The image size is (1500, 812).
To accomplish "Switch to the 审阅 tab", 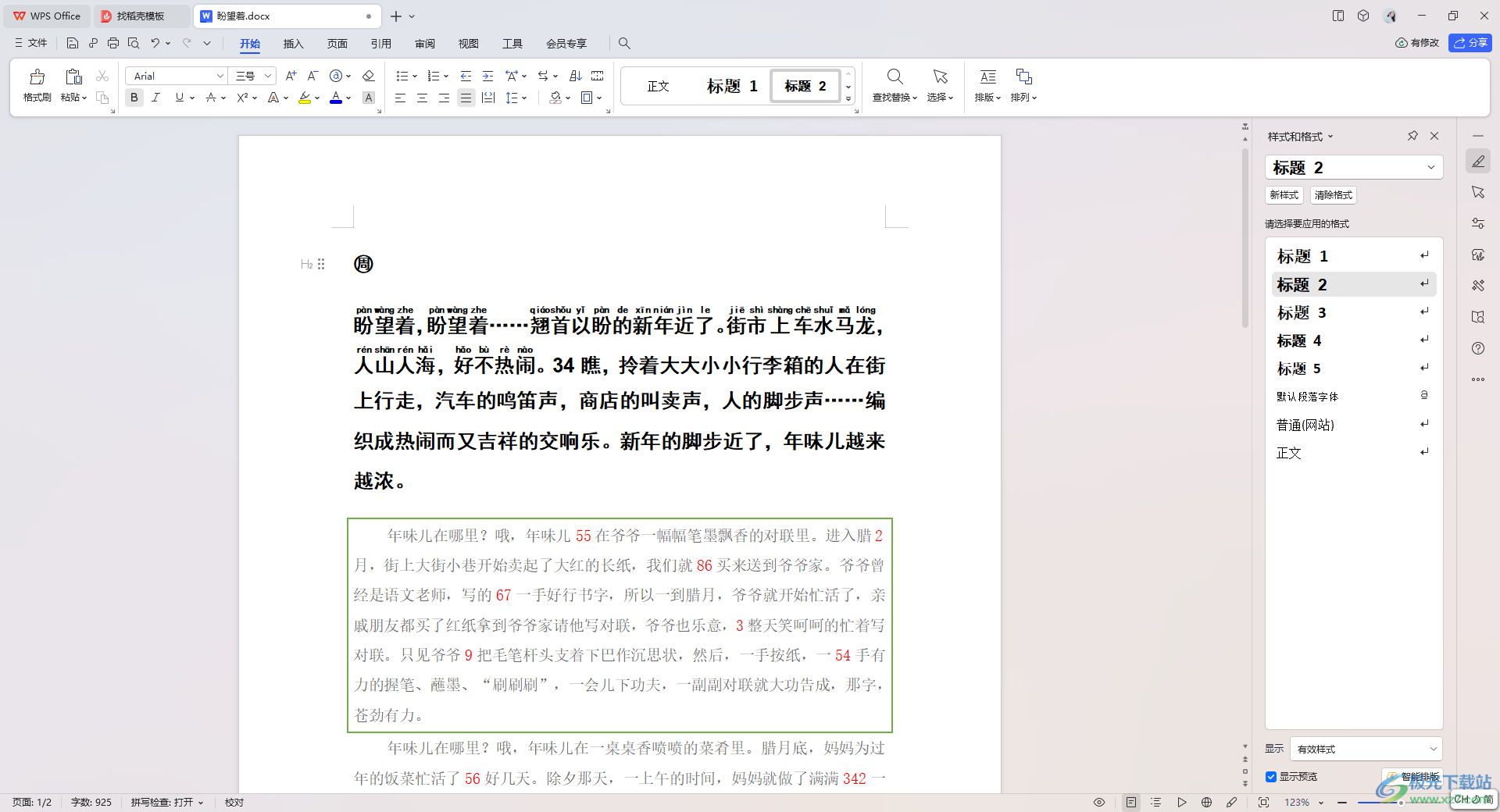I will tap(424, 44).
